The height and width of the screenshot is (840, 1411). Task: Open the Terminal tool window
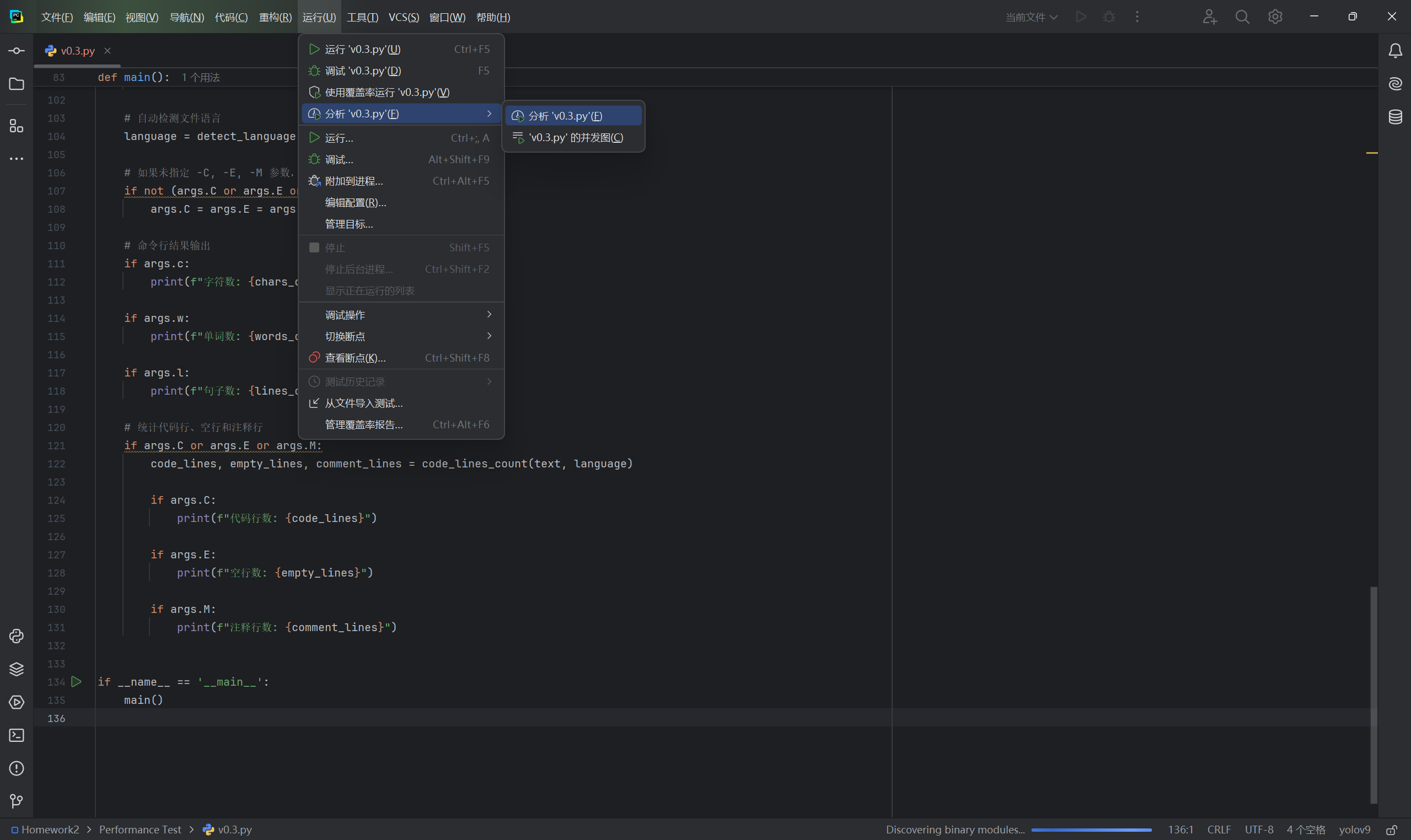click(17, 735)
